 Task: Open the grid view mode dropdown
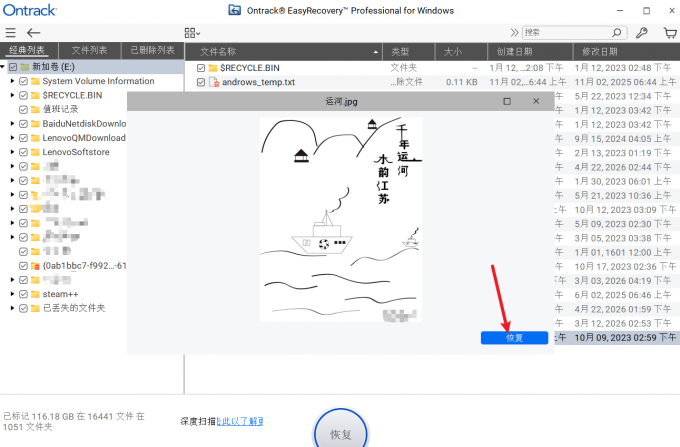[192, 33]
